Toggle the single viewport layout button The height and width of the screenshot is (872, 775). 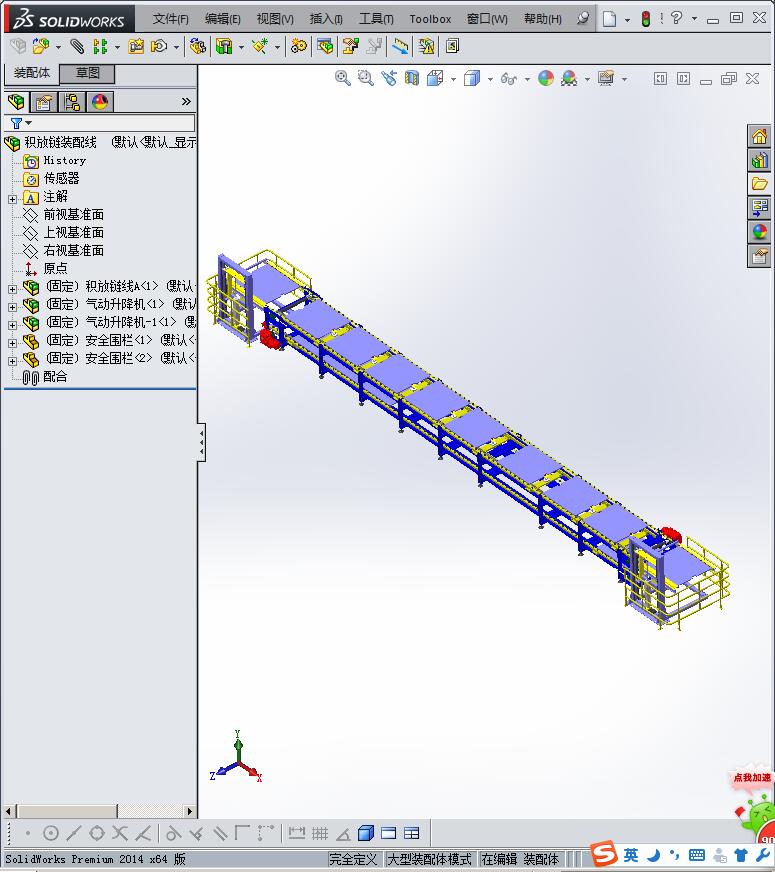coord(389,833)
